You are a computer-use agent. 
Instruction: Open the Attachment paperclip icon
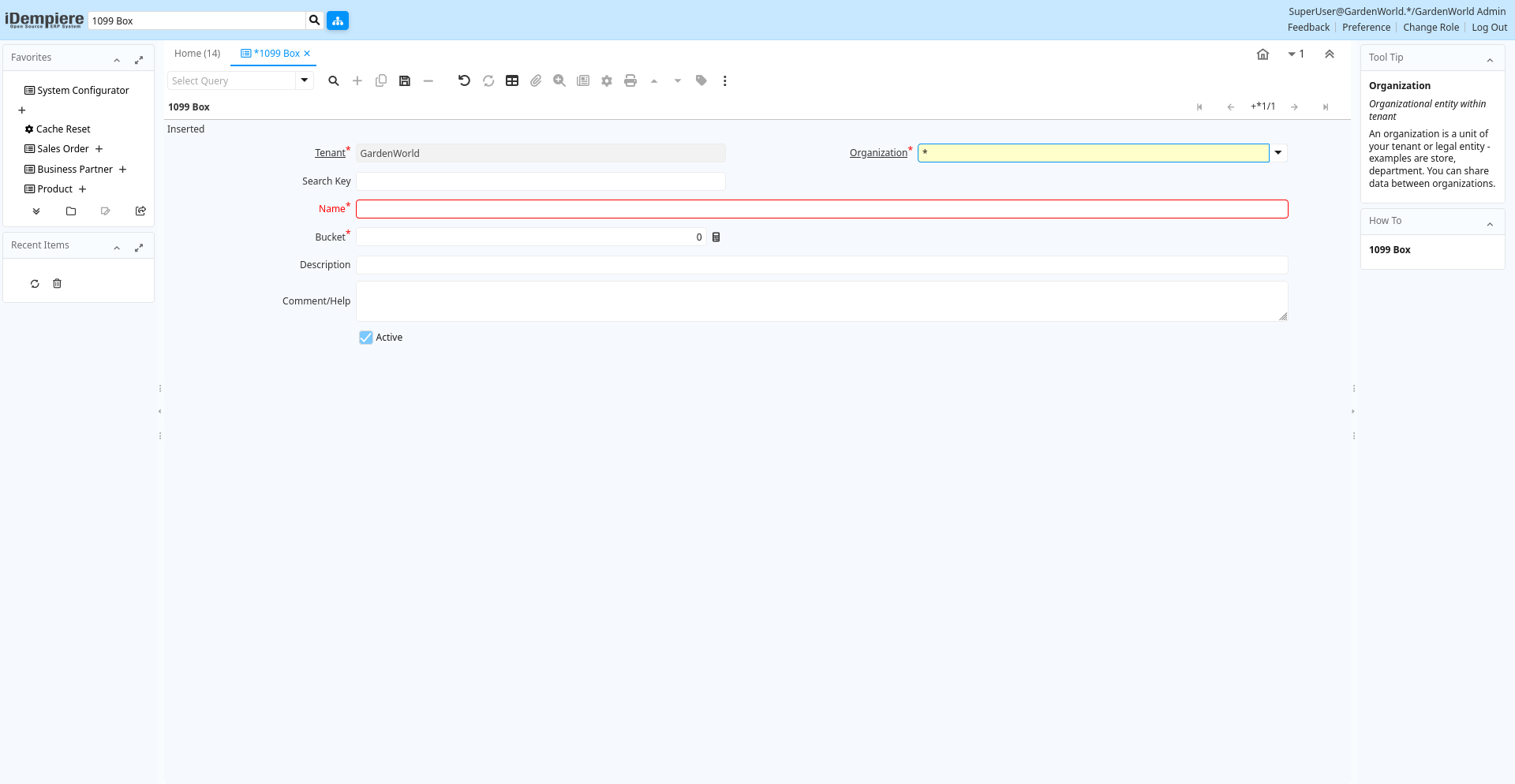click(x=536, y=80)
